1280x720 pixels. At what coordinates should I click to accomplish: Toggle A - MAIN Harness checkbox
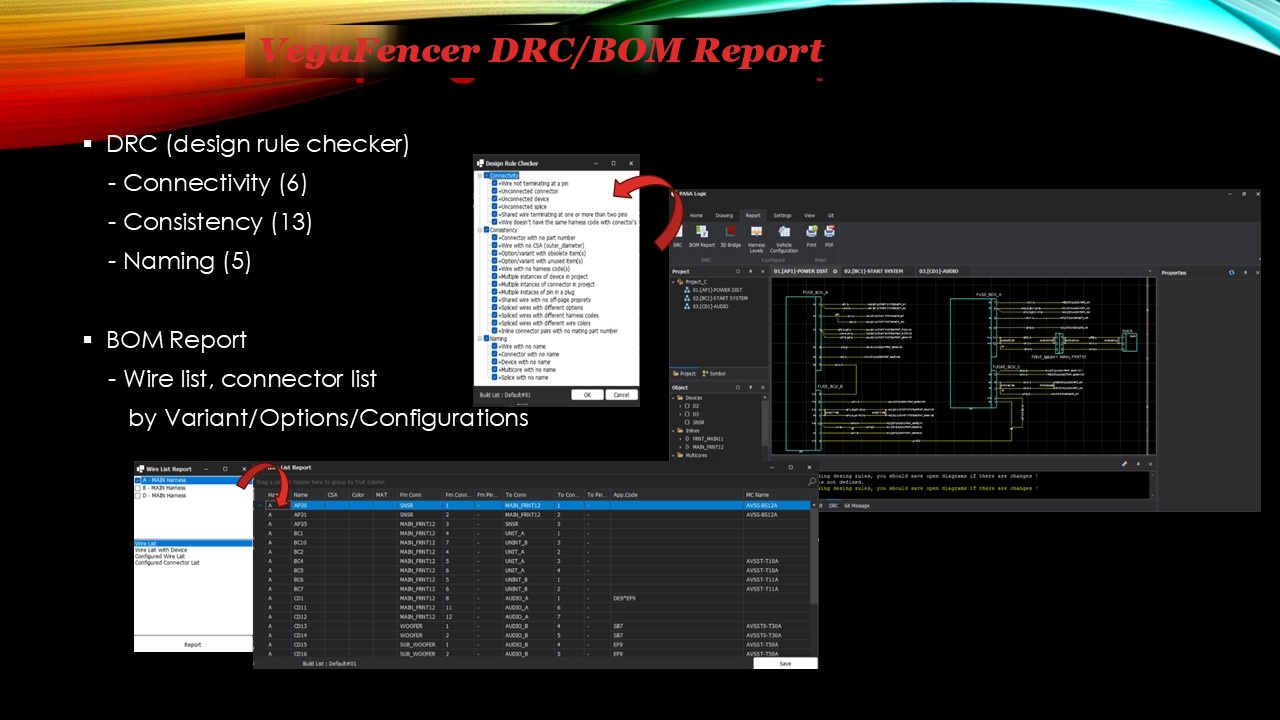[x=138, y=480]
